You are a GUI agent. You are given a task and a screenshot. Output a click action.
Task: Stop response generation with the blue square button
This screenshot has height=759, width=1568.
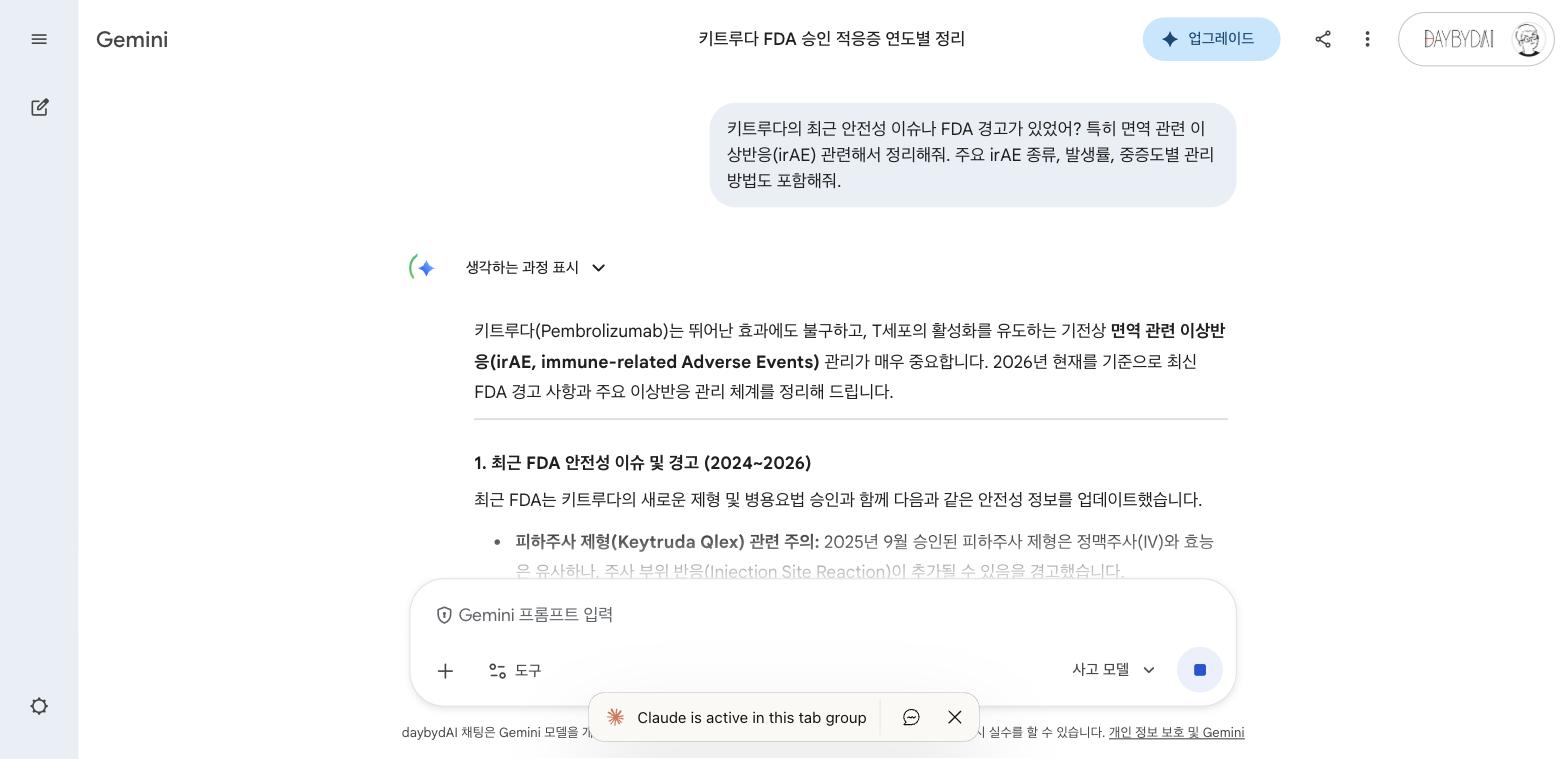pyautogui.click(x=1199, y=670)
